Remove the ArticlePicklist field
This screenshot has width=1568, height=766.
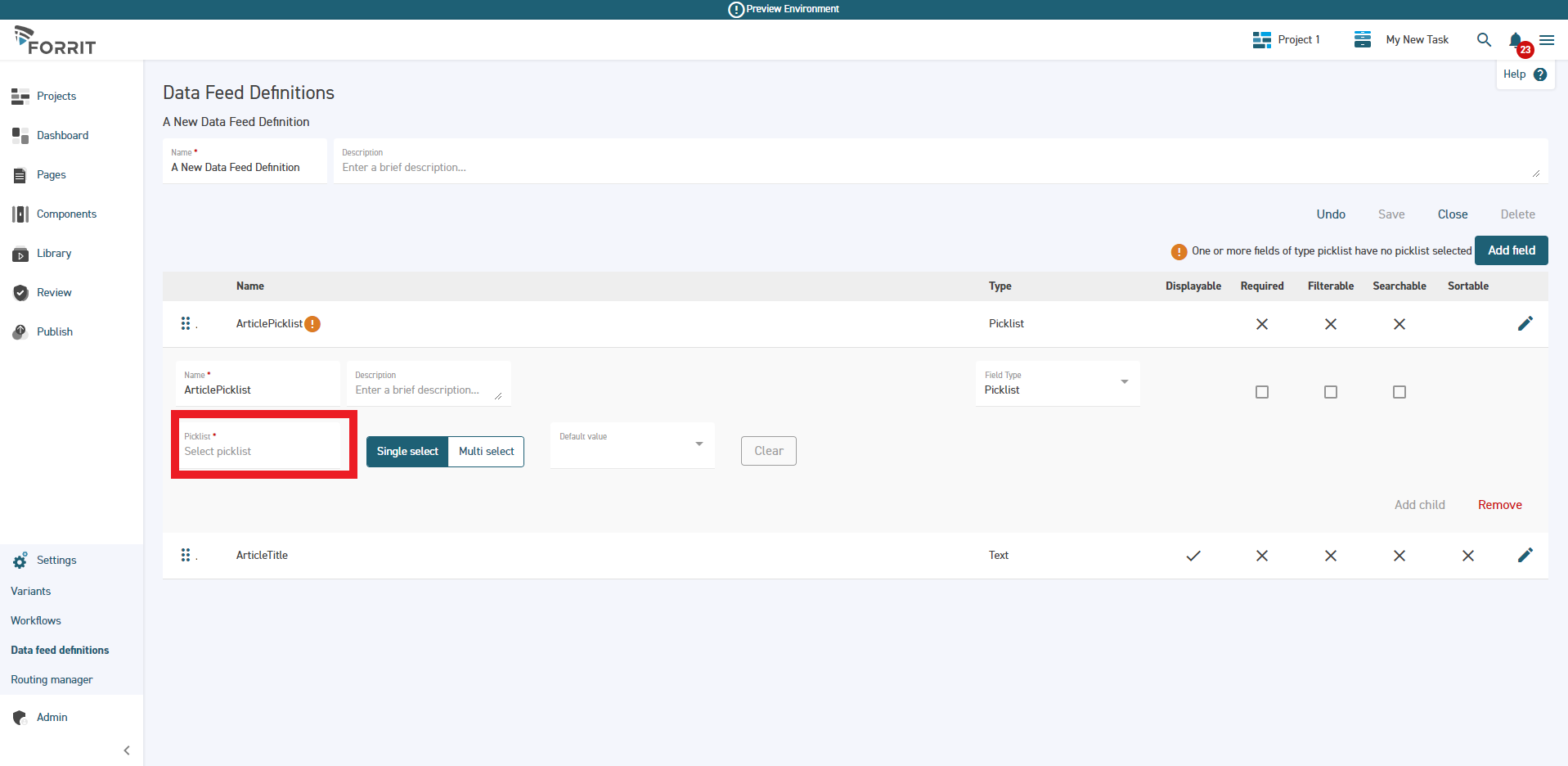(x=1499, y=504)
